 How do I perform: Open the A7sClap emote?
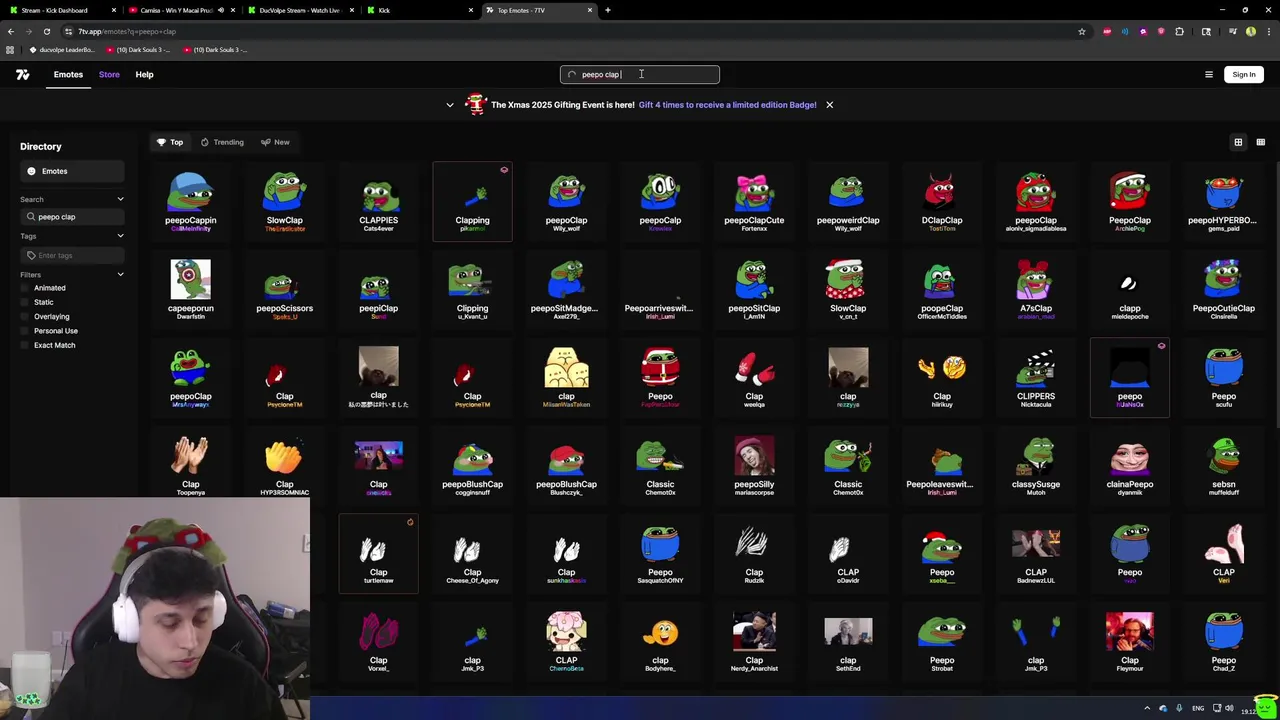[x=1036, y=290]
